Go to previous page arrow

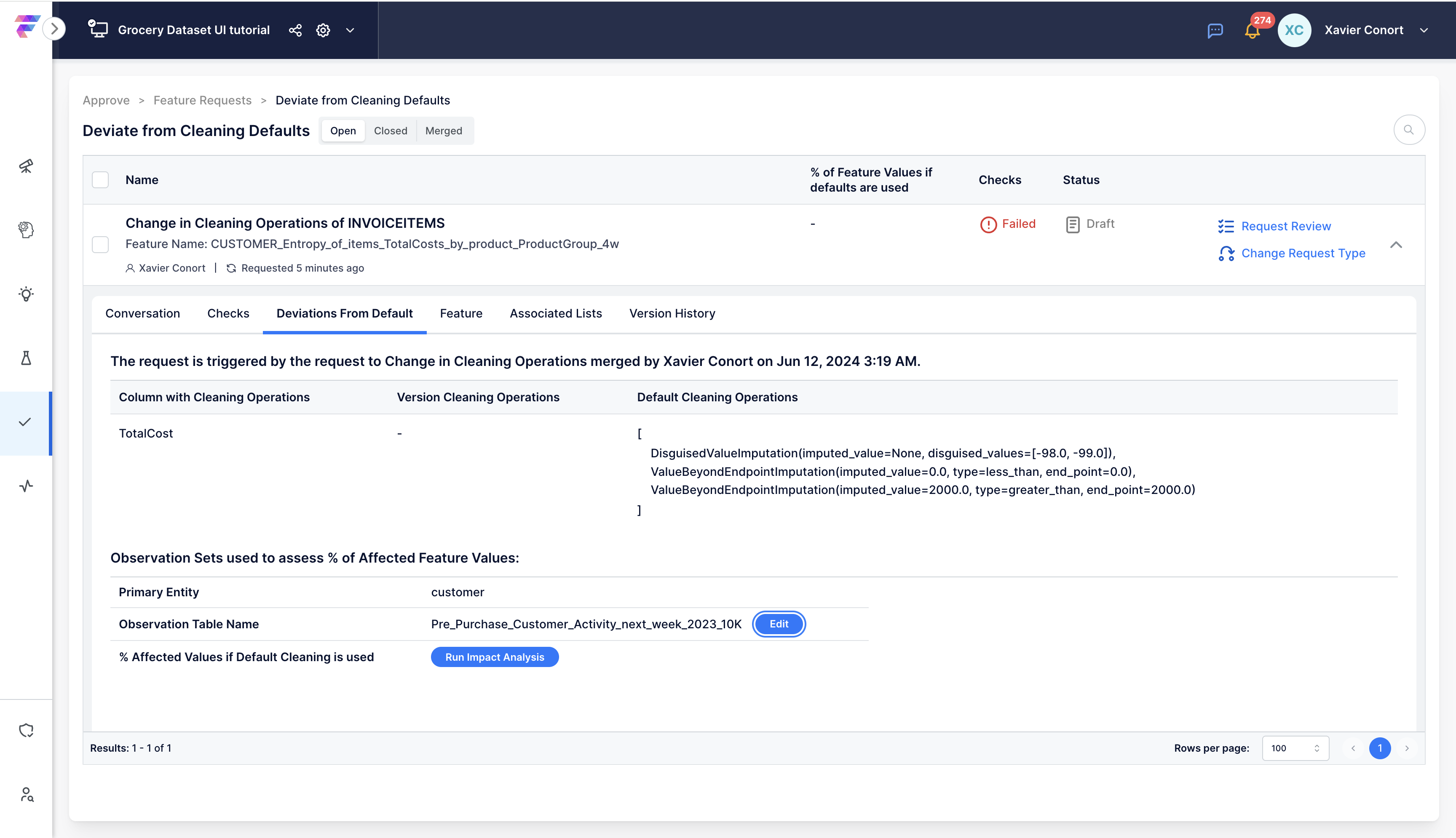tap(1353, 748)
